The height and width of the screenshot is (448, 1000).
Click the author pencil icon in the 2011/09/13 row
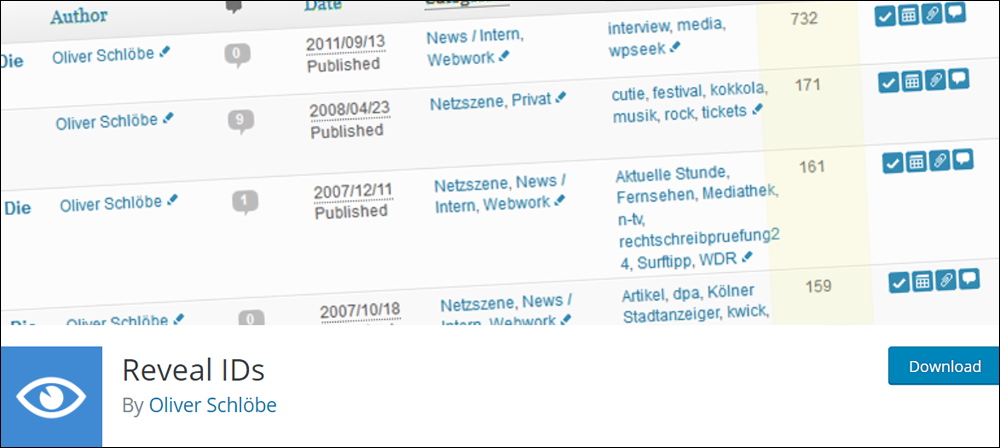coord(165,53)
